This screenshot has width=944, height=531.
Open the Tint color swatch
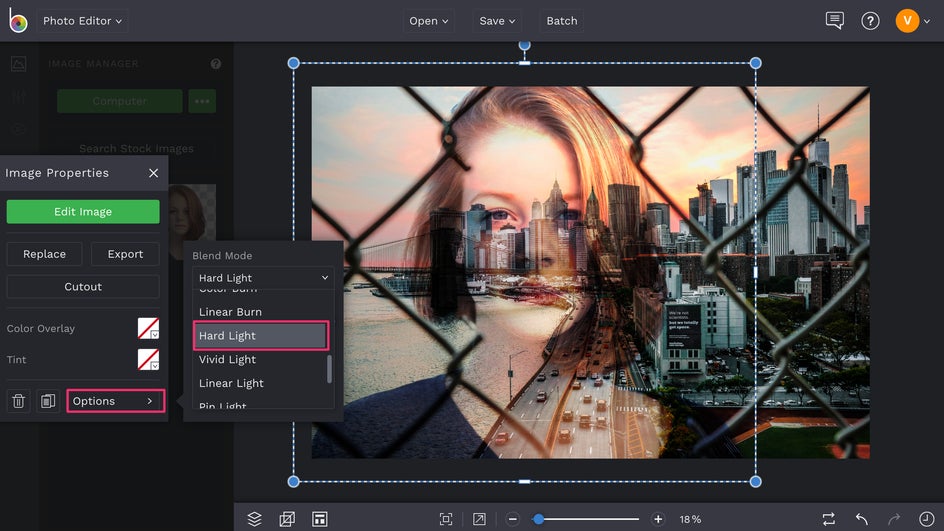point(148,359)
